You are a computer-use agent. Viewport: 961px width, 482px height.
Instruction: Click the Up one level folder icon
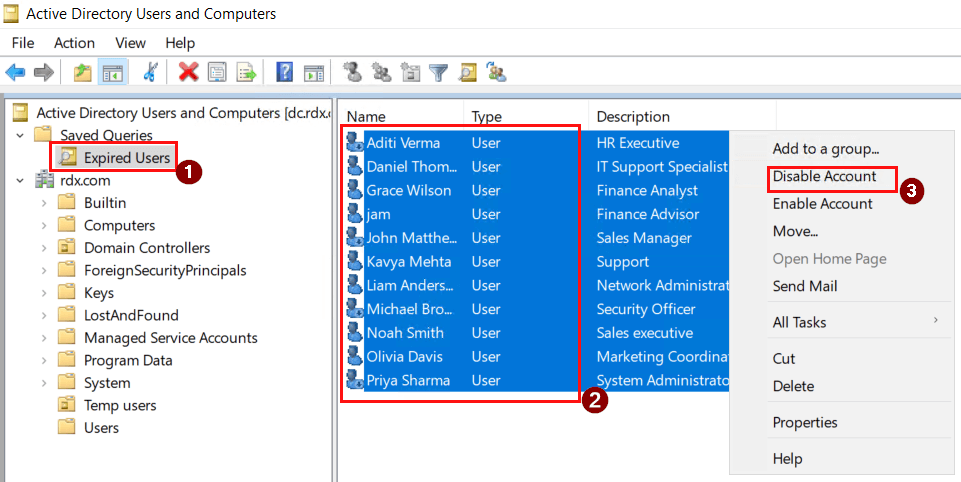pos(83,74)
